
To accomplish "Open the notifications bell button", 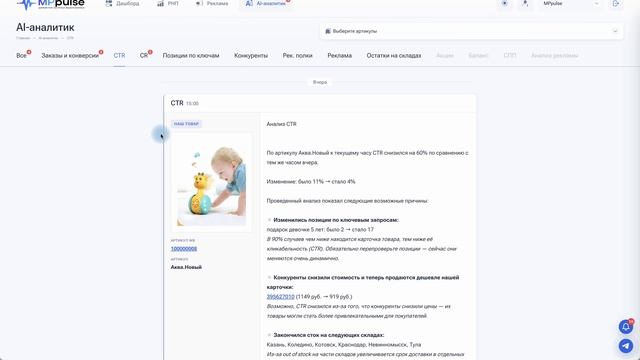I will click(x=626, y=327).
